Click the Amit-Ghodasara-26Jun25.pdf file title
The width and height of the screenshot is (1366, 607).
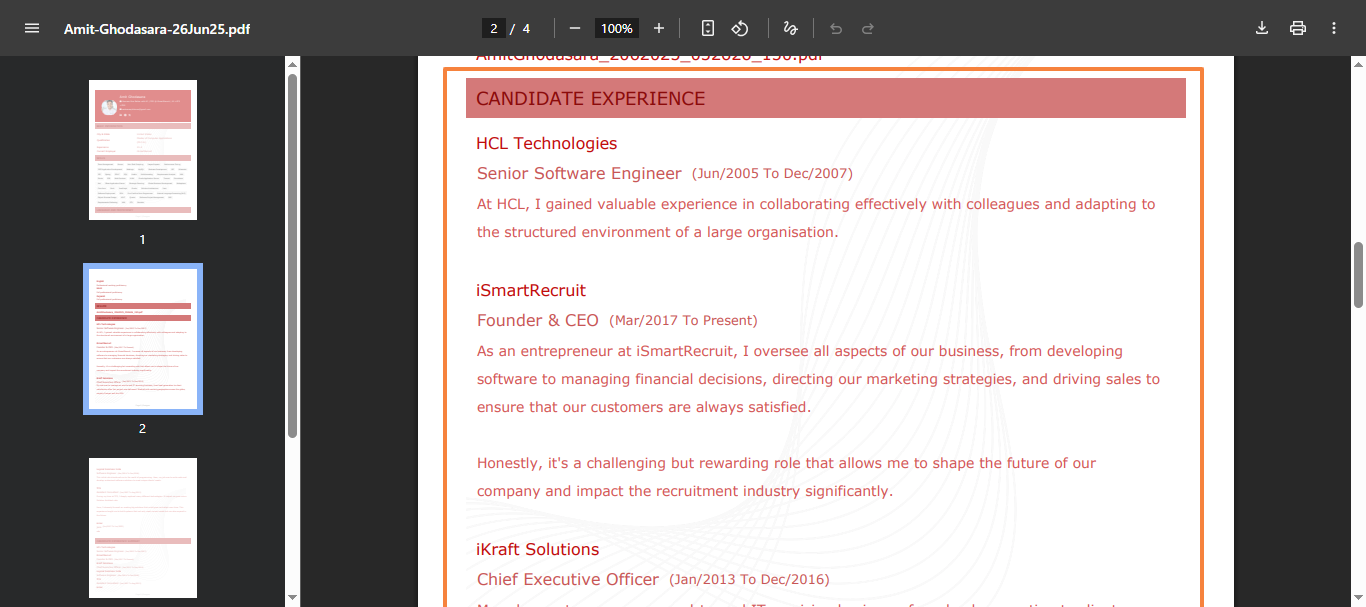pyautogui.click(x=157, y=29)
